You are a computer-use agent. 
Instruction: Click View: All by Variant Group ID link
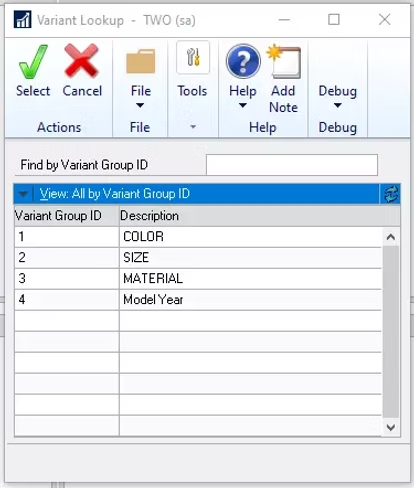[x=114, y=194]
